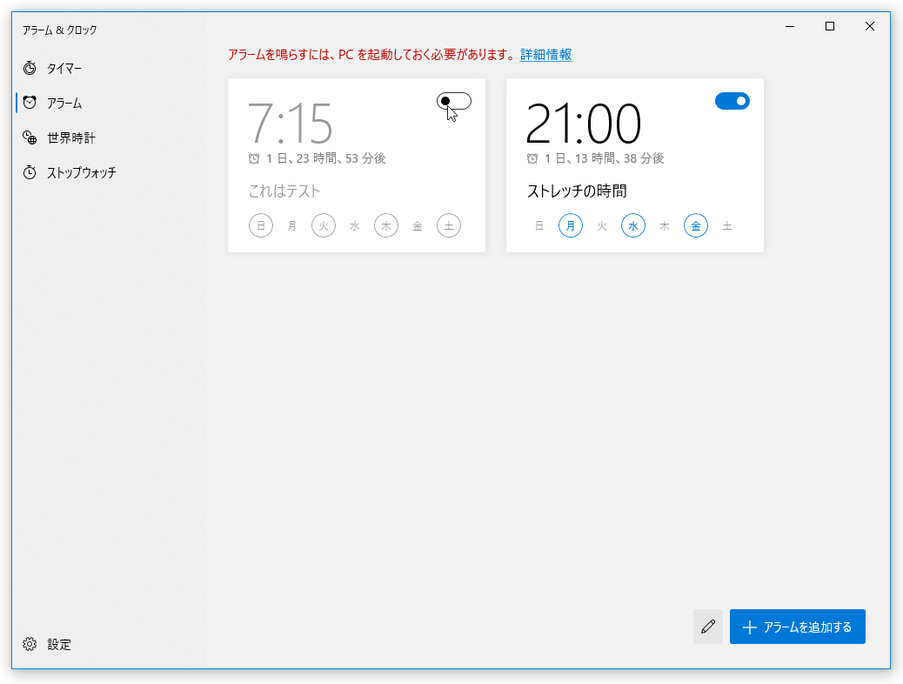903x684 pixels.
Task: Toggle 金 (Friday) on the 21:00 alarm
Action: (696, 226)
